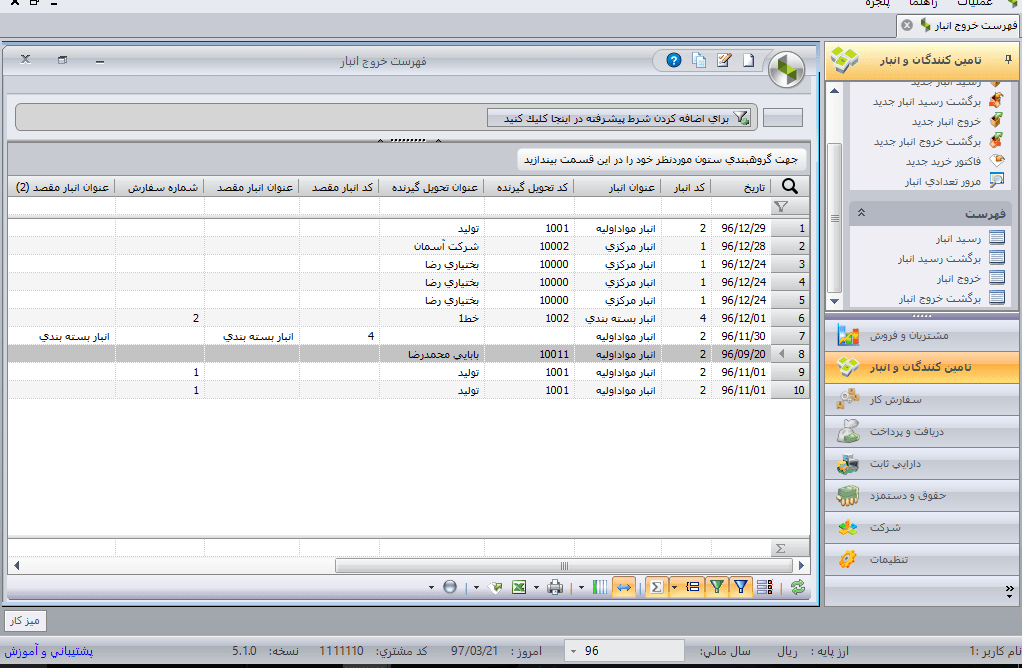The height and width of the screenshot is (668, 1022).
Task: Select حقوق و دستمزد module in sidebar
Action: (922, 495)
